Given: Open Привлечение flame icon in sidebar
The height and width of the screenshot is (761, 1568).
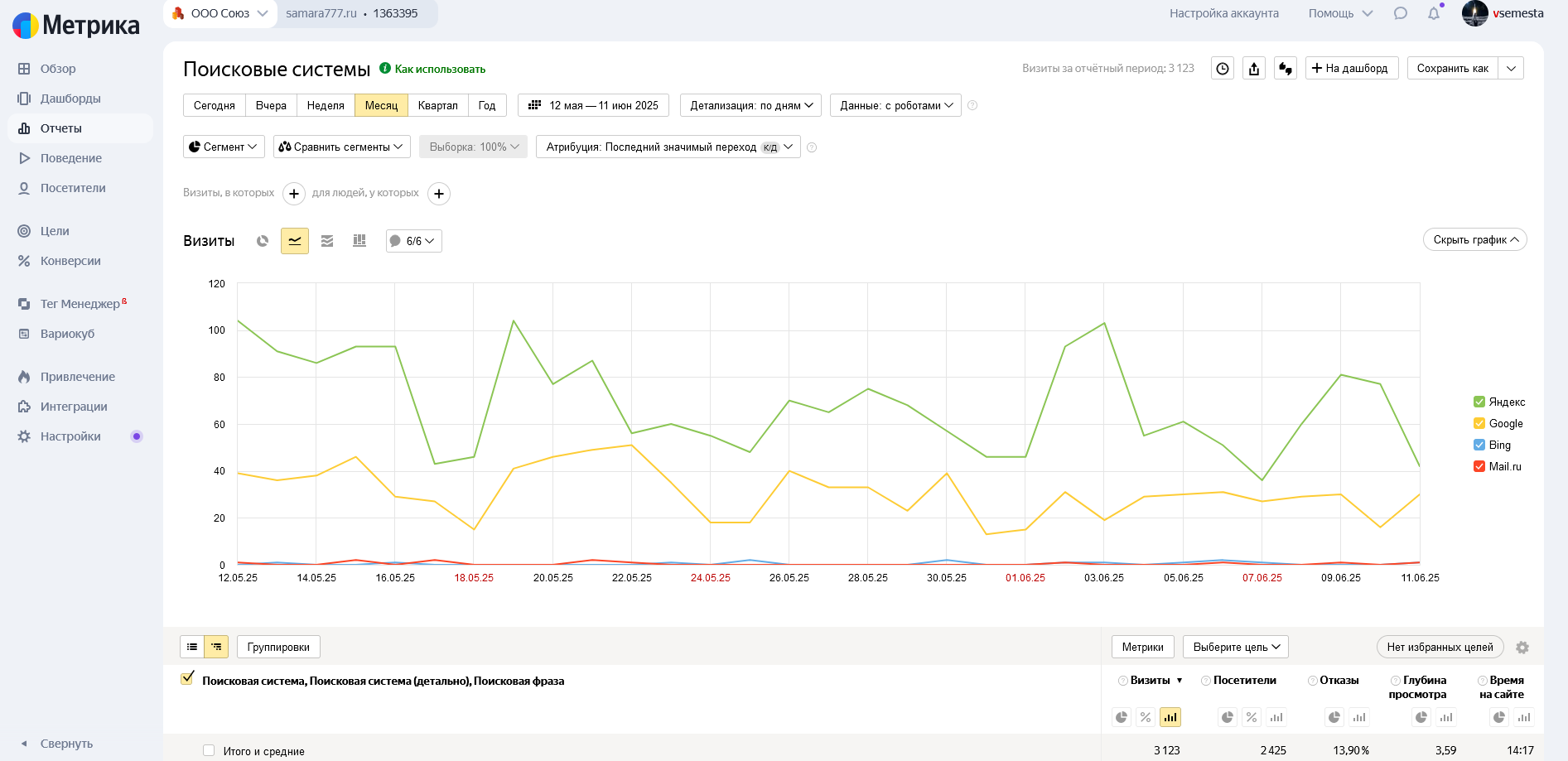Looking at the screenshot, I should 24,377.
